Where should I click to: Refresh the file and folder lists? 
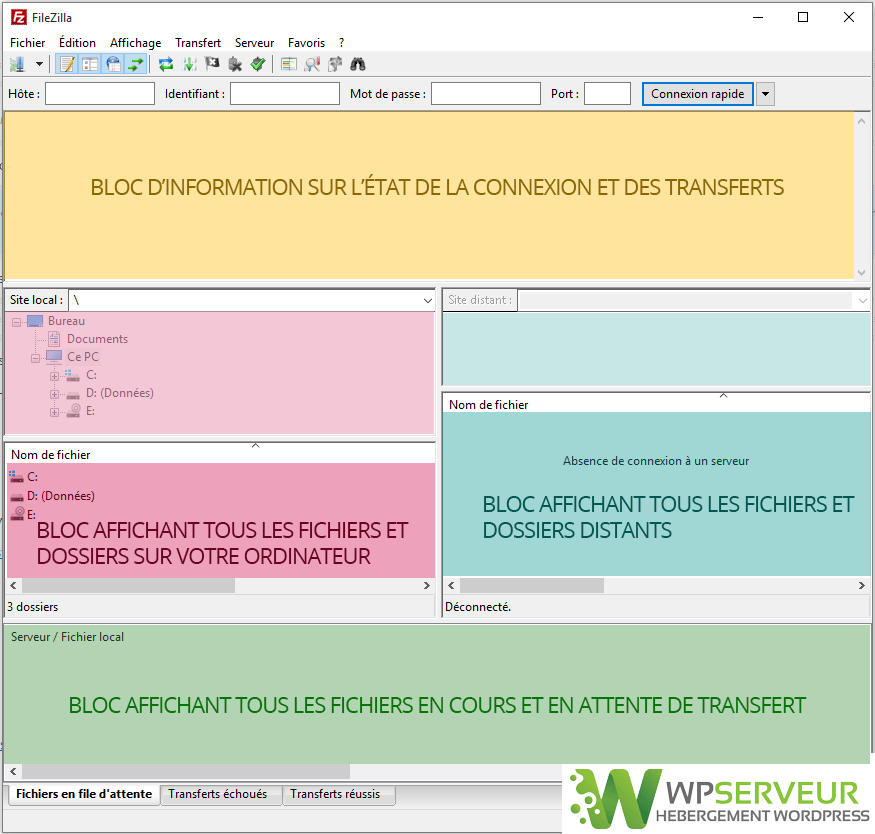point(166,64)
